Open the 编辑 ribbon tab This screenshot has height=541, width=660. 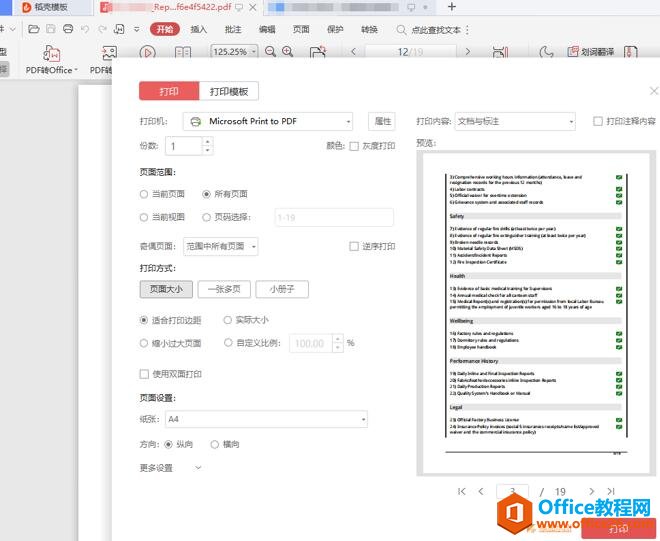(267, 29)
